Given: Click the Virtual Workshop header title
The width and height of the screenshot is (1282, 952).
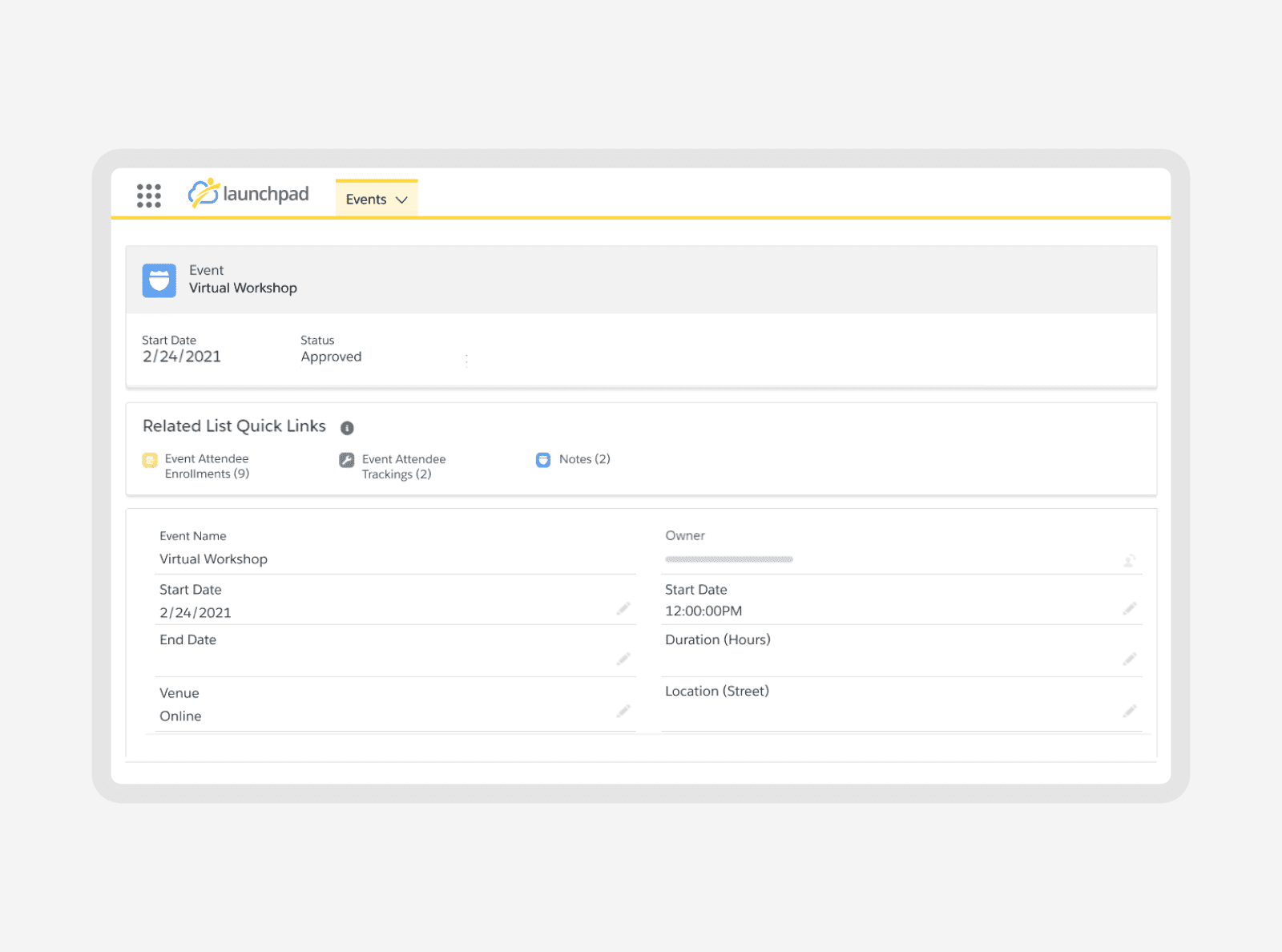Looking at the screenshot, I should coord(243,288).
